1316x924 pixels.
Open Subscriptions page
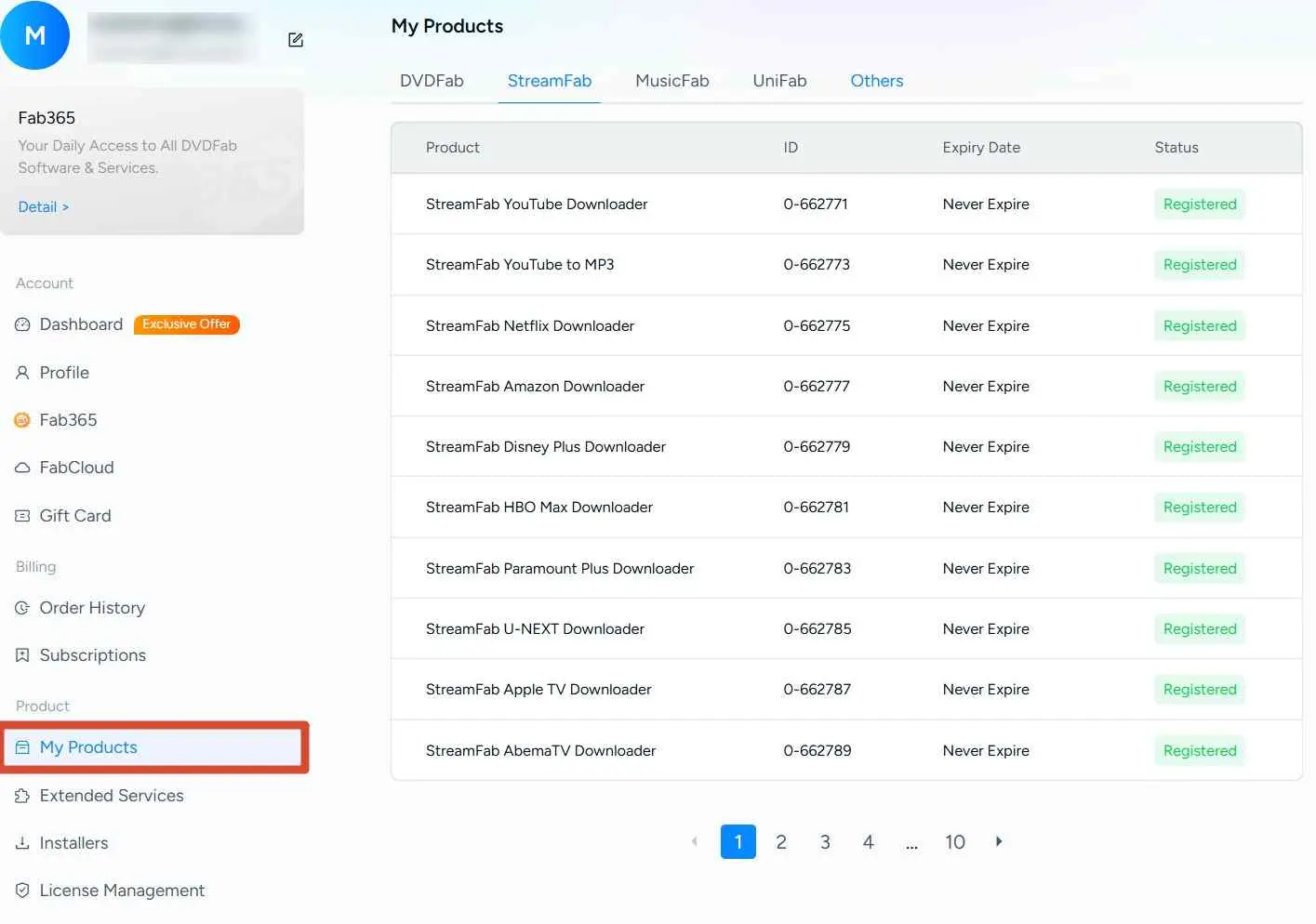coord(93,655)
